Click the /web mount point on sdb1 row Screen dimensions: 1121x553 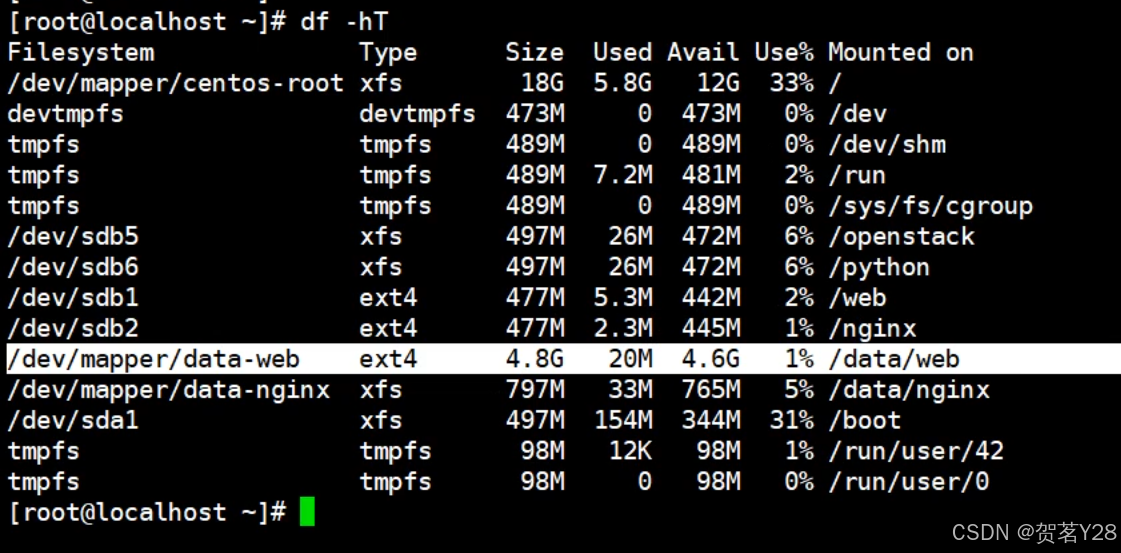pyautogui.click(x=858, y=298)
